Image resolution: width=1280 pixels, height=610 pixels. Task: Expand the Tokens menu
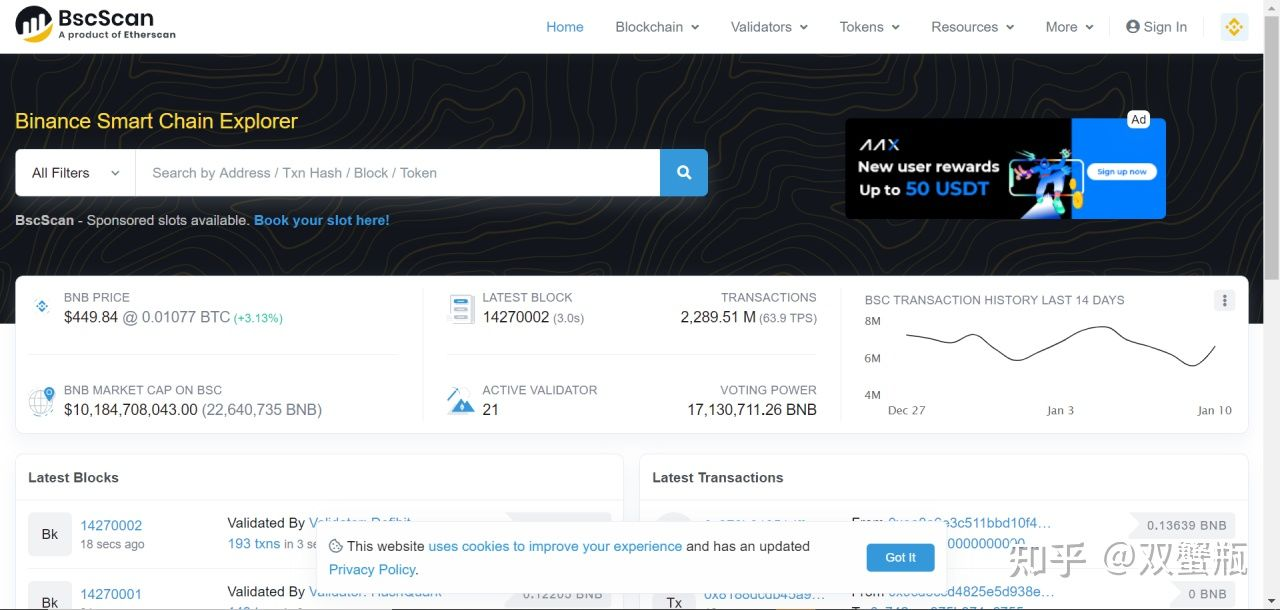(869, 27)
